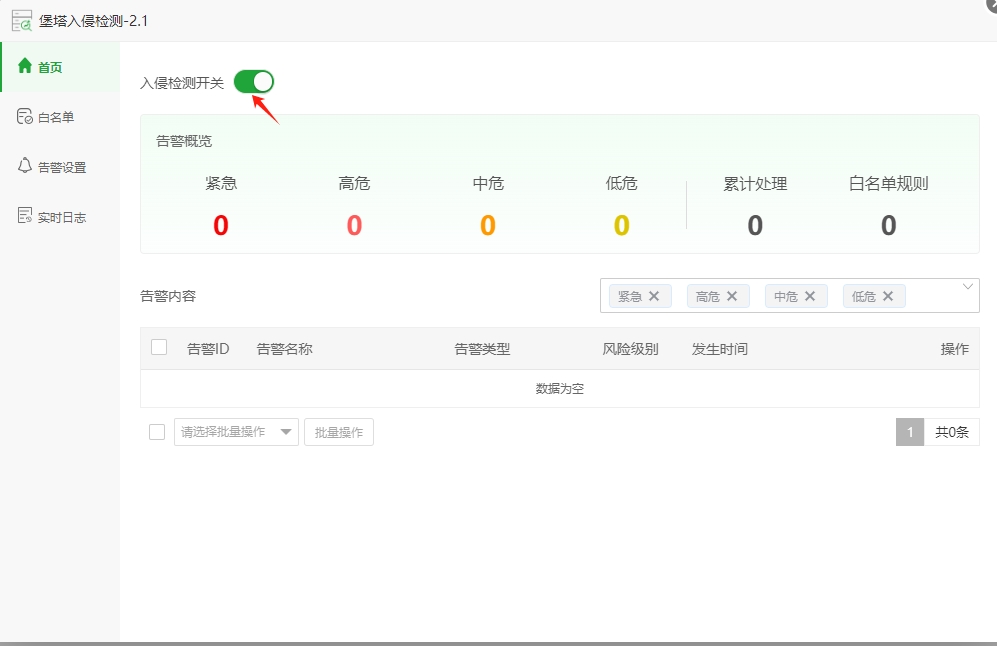Click the 批量操作 button

(339, 432)
